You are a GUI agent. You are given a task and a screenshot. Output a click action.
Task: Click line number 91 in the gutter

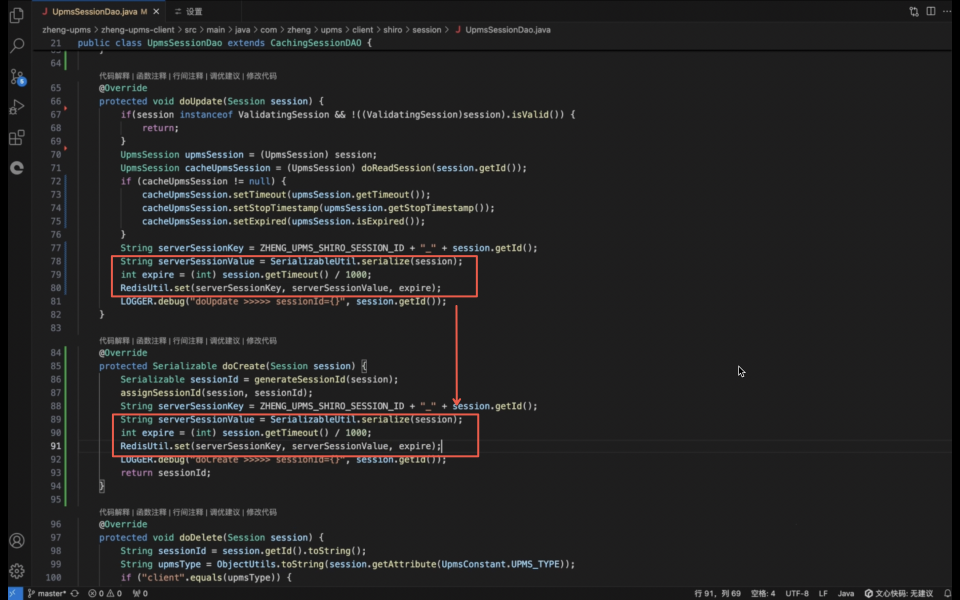point(56,446)
